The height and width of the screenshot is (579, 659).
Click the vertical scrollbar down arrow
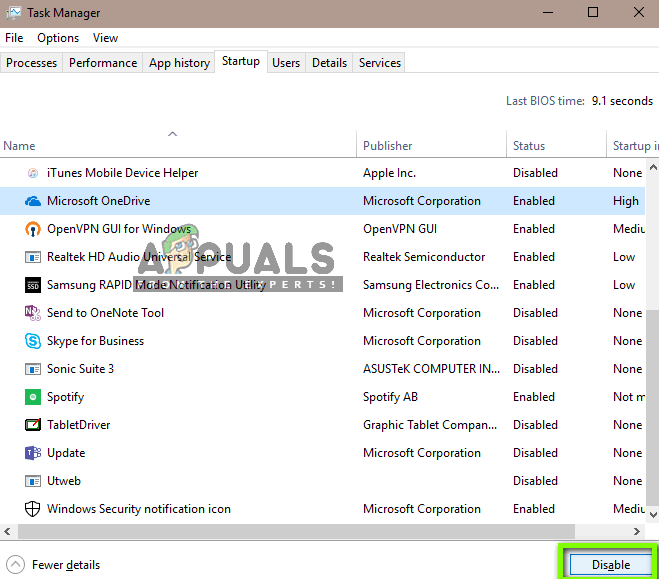pyautogui.click(x=653, y=514)
